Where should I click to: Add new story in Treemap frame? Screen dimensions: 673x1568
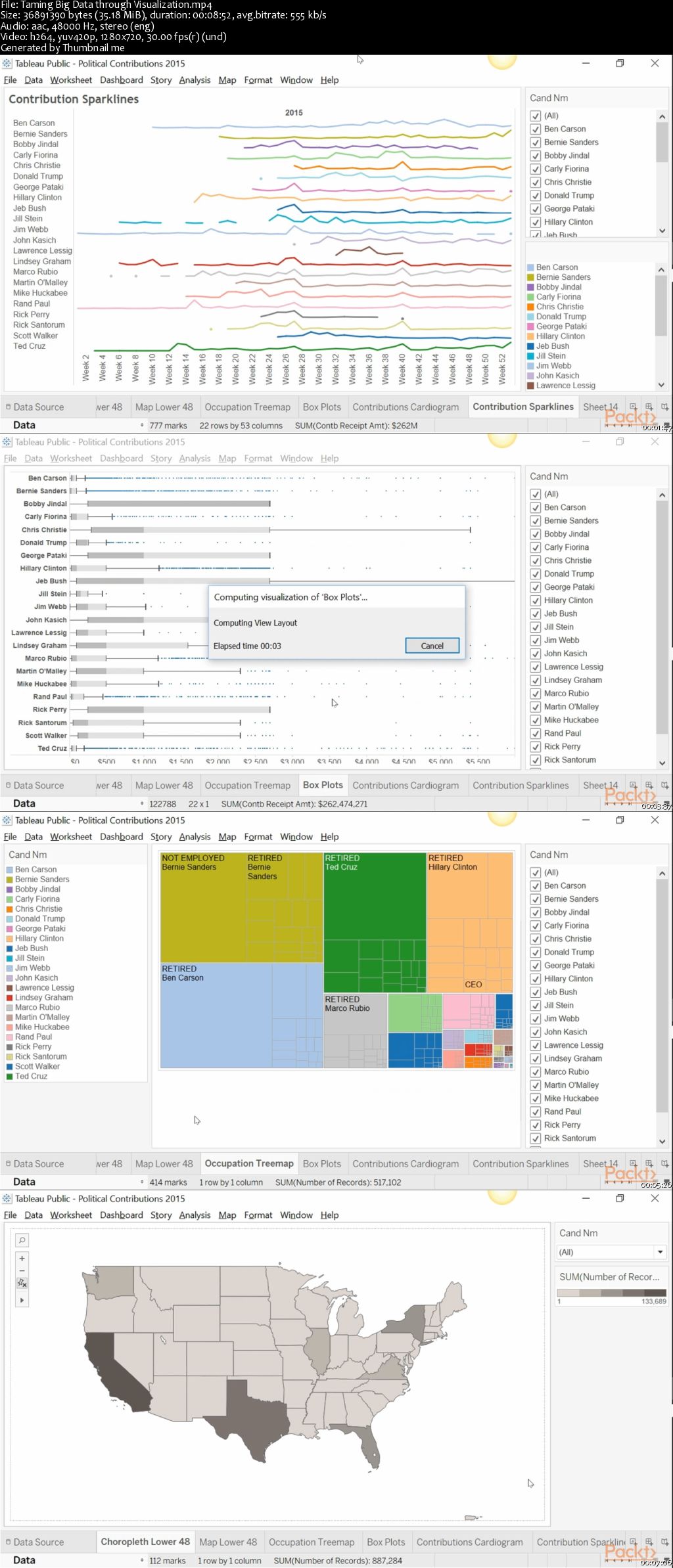pos(664,1163)
